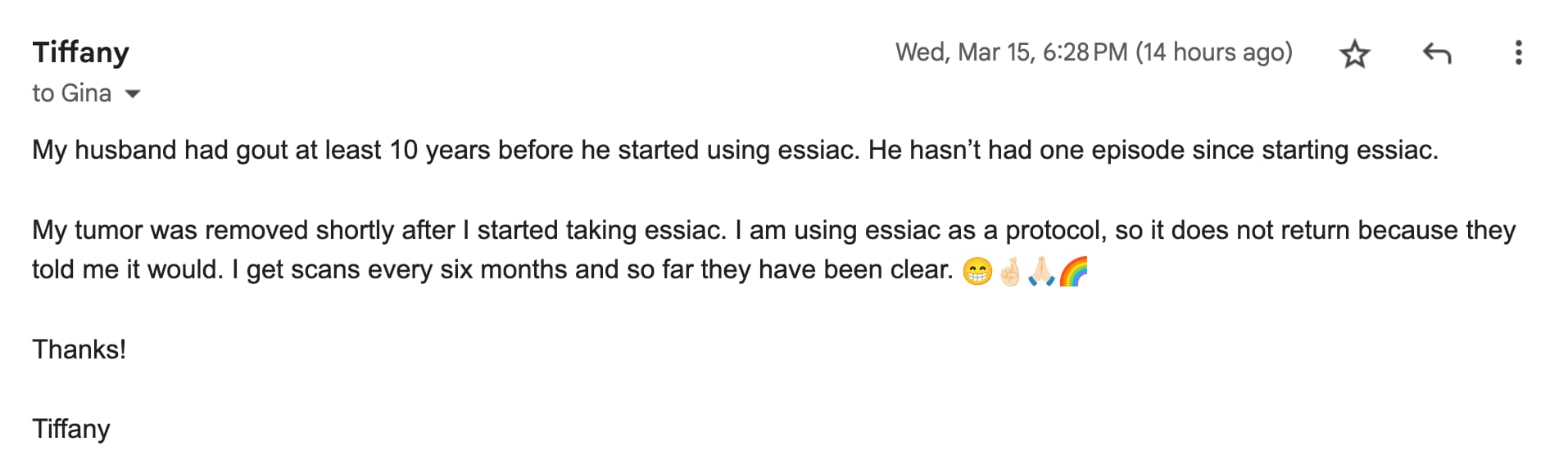
Task: Click the "to Gina" recipient text
Action: (71, 93)
